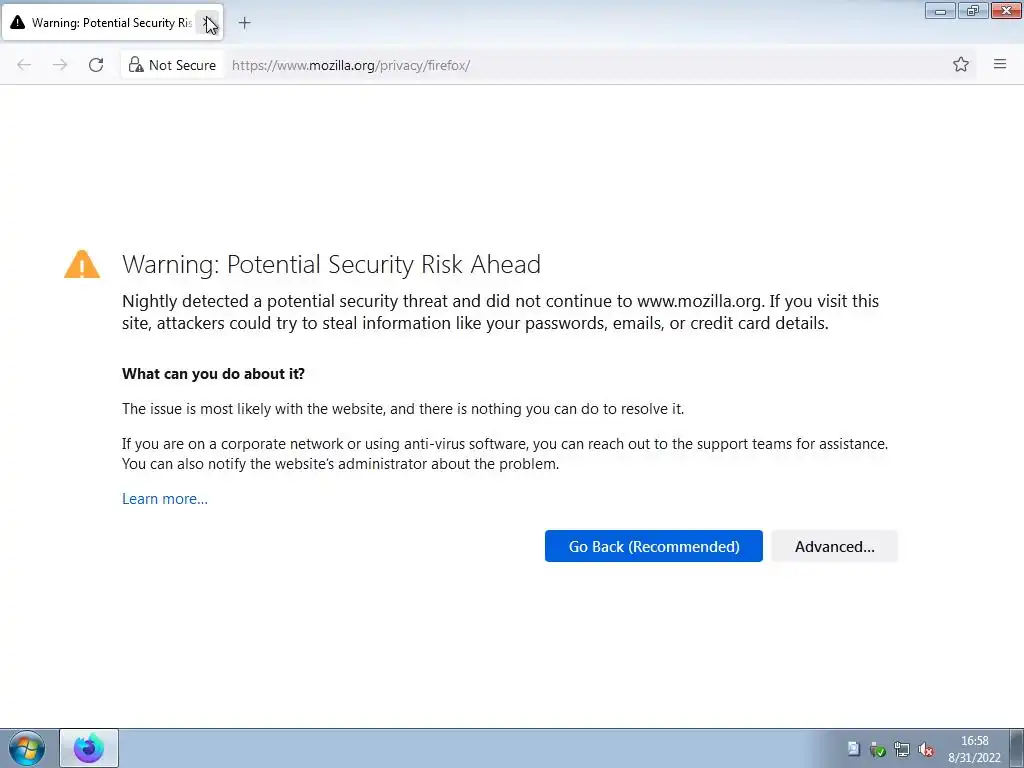
Task: Click the orange warning triangle icon
Action: (82, 264)
